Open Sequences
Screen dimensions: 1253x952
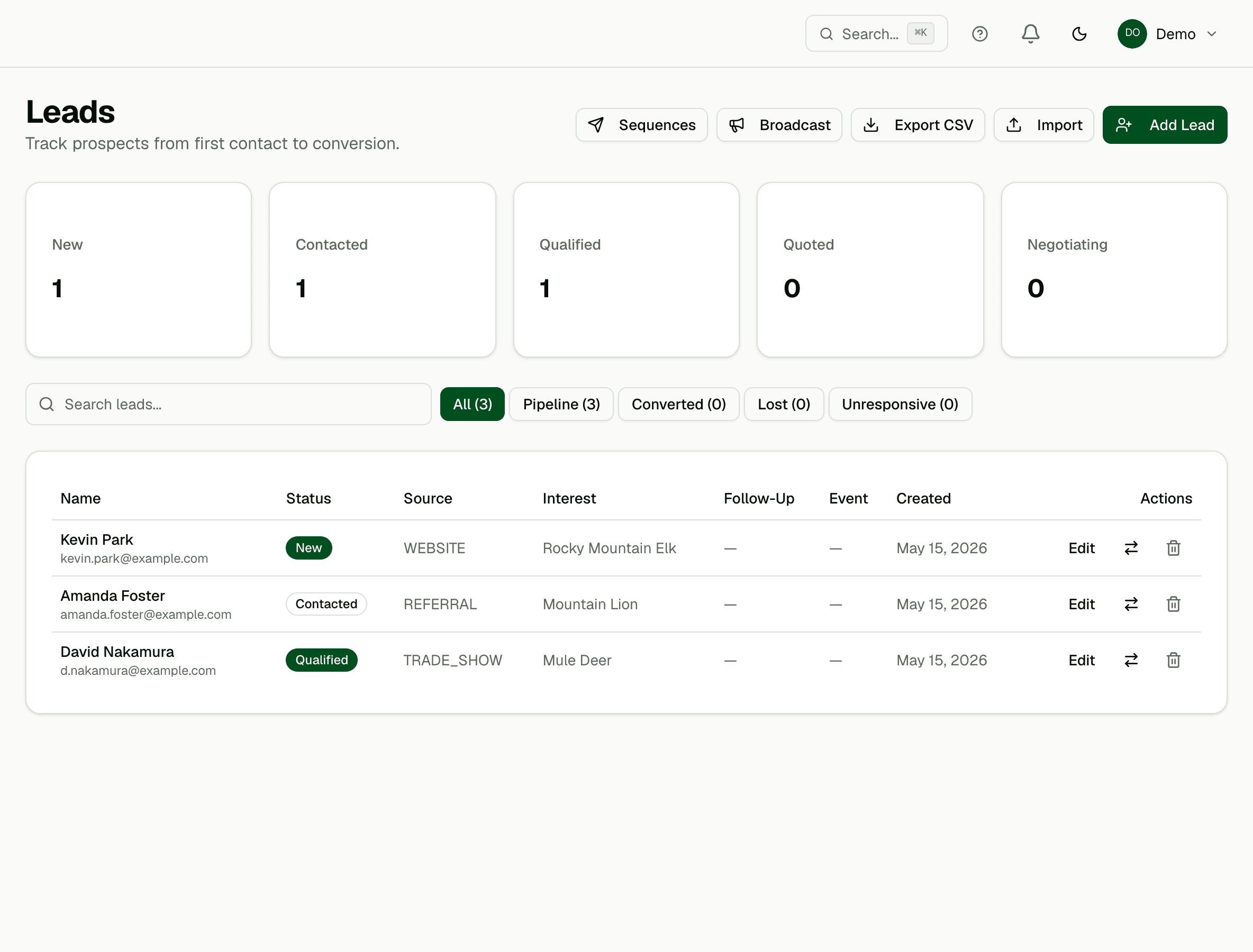pos(641,125)
